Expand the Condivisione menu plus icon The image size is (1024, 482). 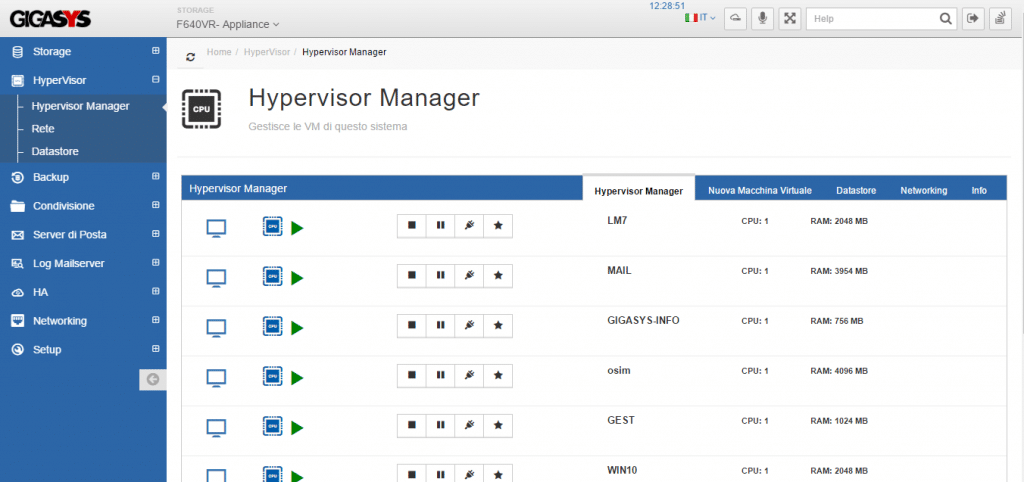point(155,204)
